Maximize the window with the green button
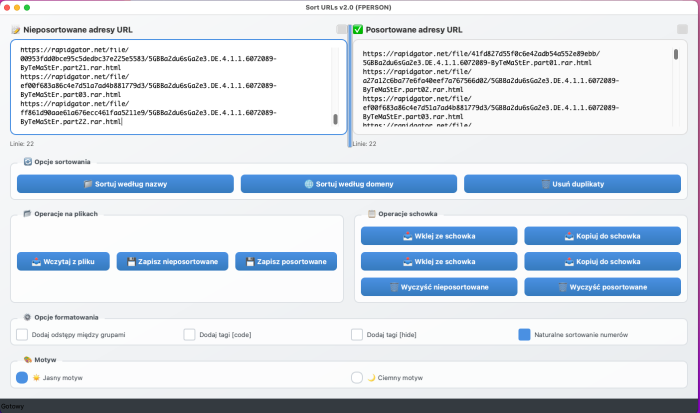700x413 pixels. tap(27, 8)
